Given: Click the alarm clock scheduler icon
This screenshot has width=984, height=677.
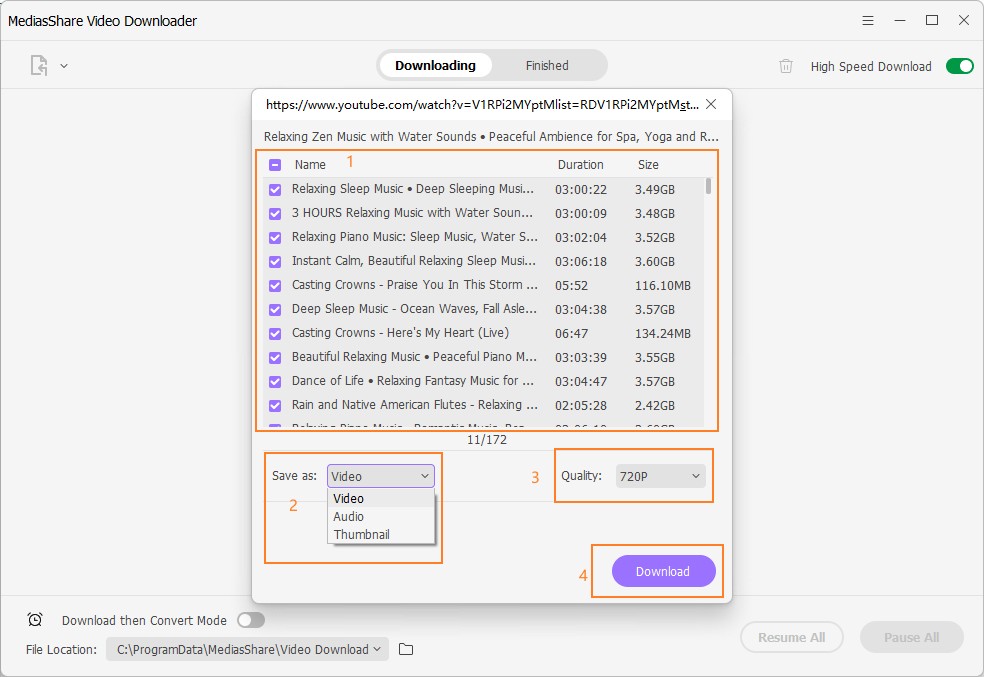Looking at the screenshot, I should click(35, 620).
